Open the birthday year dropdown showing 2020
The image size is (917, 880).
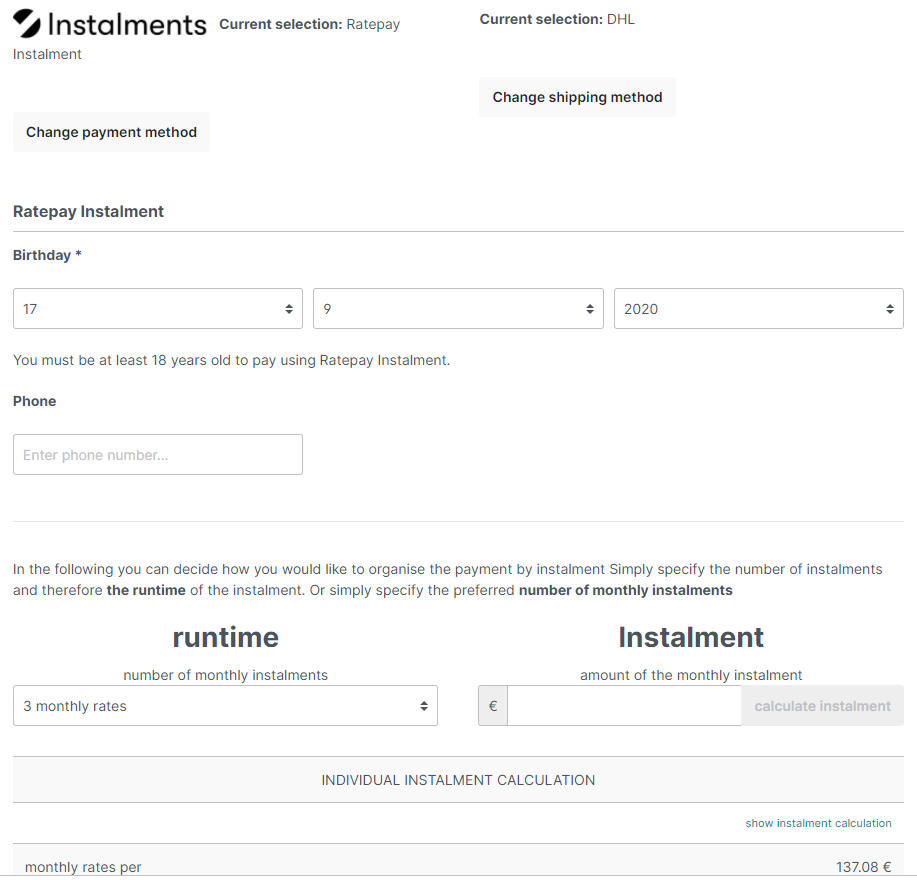pyautogui.click(x=759, y=309)
